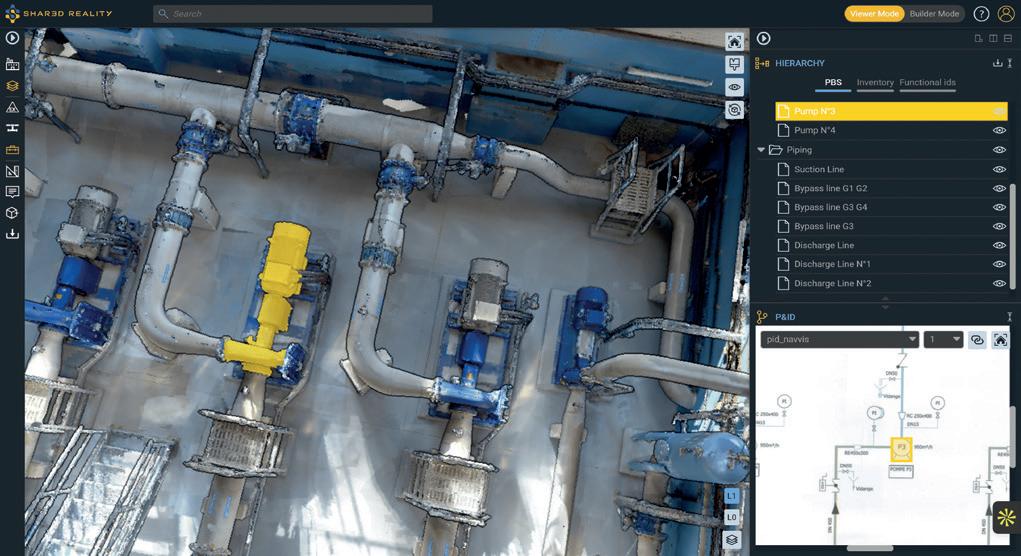Image resolution: width=1021 pixels, height=556 pixels.
Task: Click the Shared Reality logo
Action: 59,14
